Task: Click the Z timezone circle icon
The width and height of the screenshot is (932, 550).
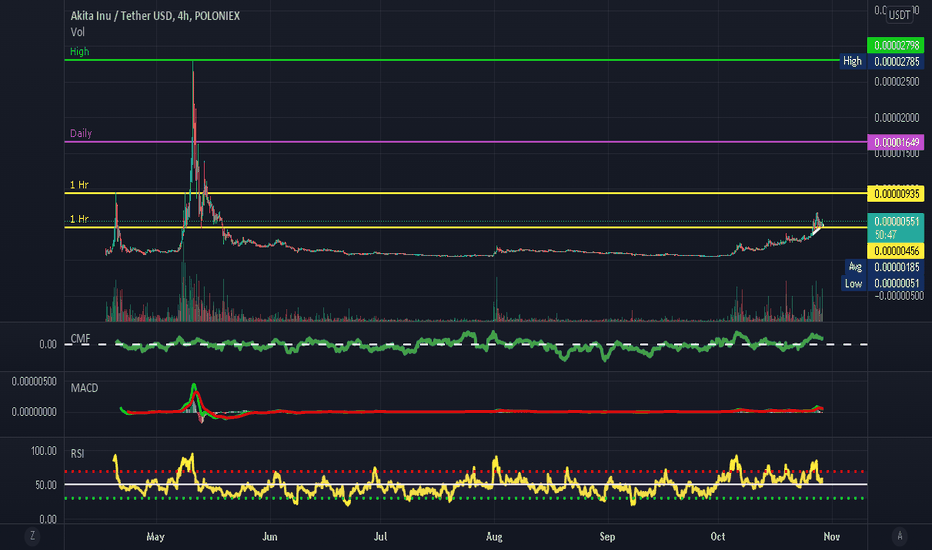Action: (x=32, y=536)
